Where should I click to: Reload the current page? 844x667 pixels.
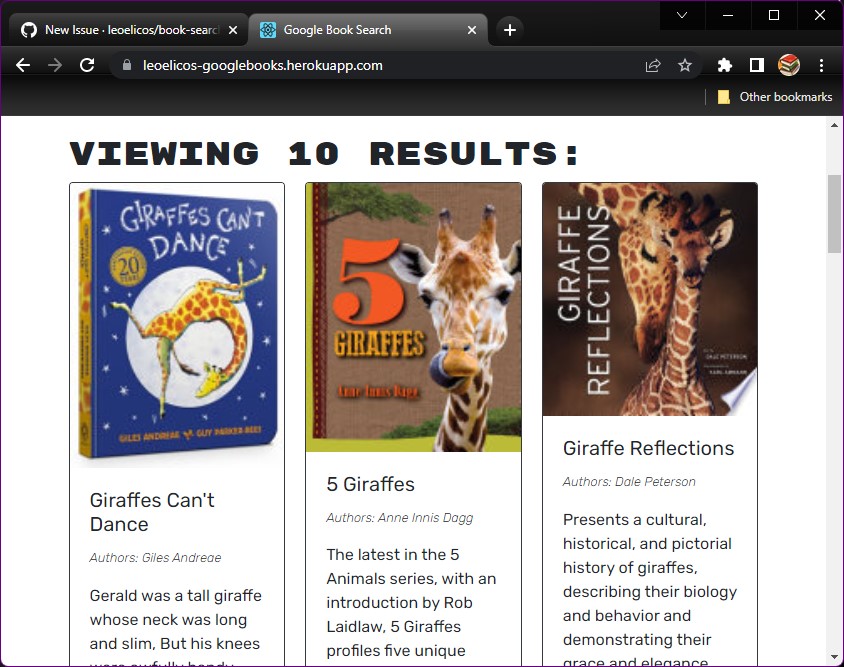point(87,65)
